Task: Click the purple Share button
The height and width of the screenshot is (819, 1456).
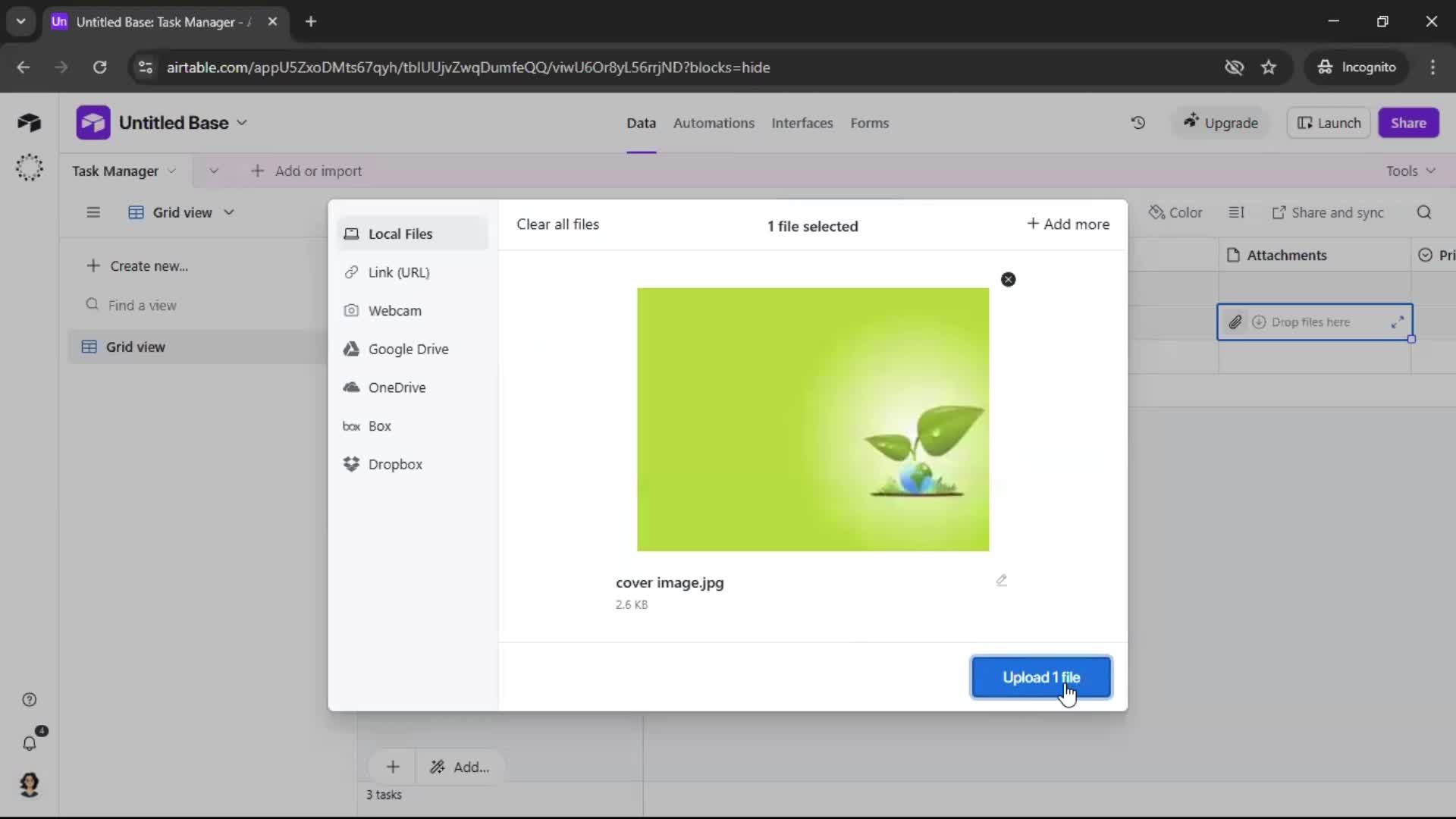Action: 1408,123
